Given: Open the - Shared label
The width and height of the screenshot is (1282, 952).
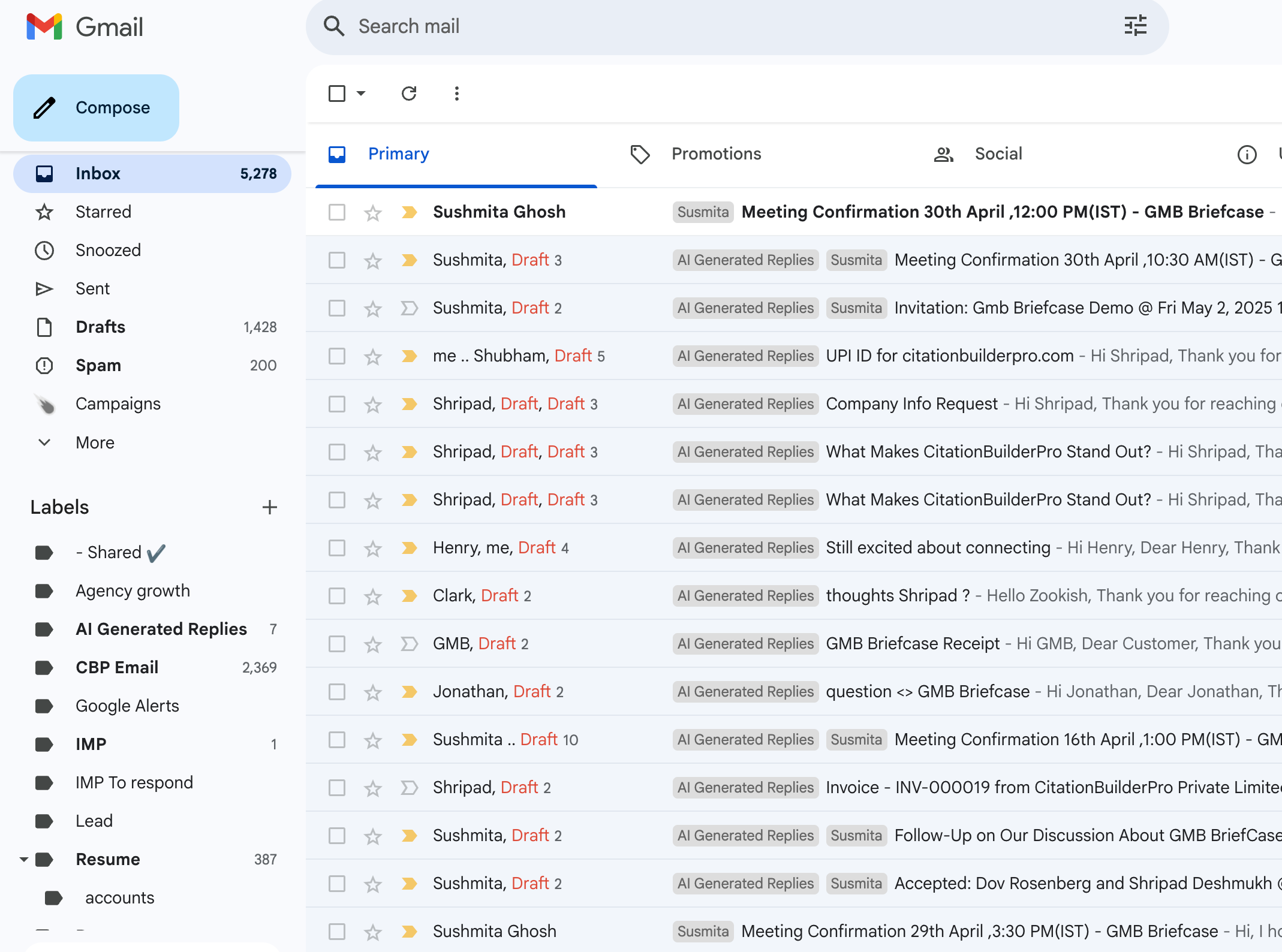Looking at the screenshot, I should click(152, 553).
